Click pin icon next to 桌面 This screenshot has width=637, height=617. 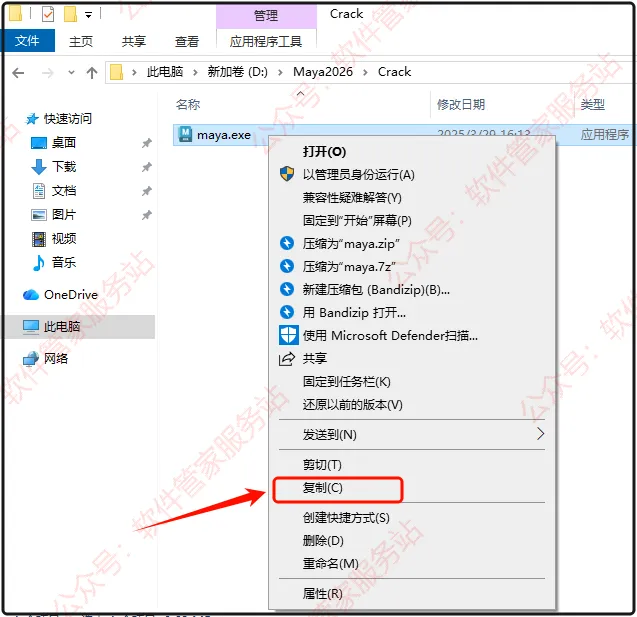[147, 143]
